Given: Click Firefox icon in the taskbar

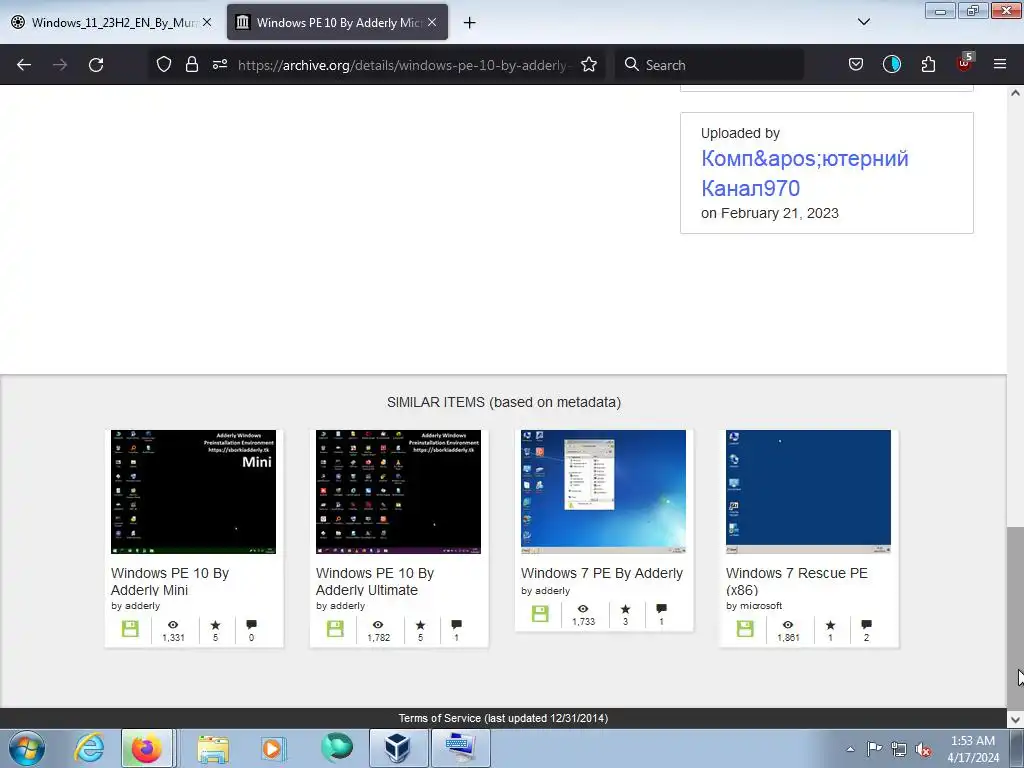Looking at the screenshot, I should [x=147, y=748].
